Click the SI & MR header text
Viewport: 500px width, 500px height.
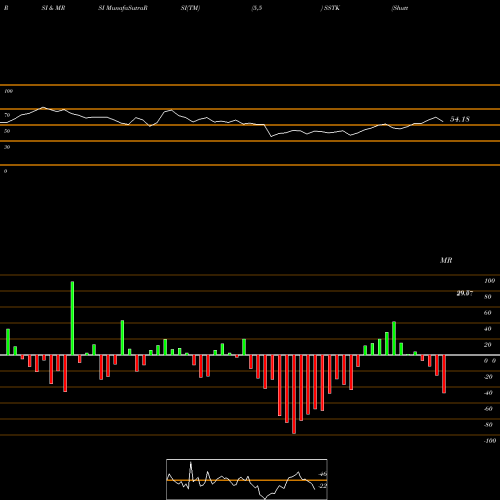tap(53, 8)
